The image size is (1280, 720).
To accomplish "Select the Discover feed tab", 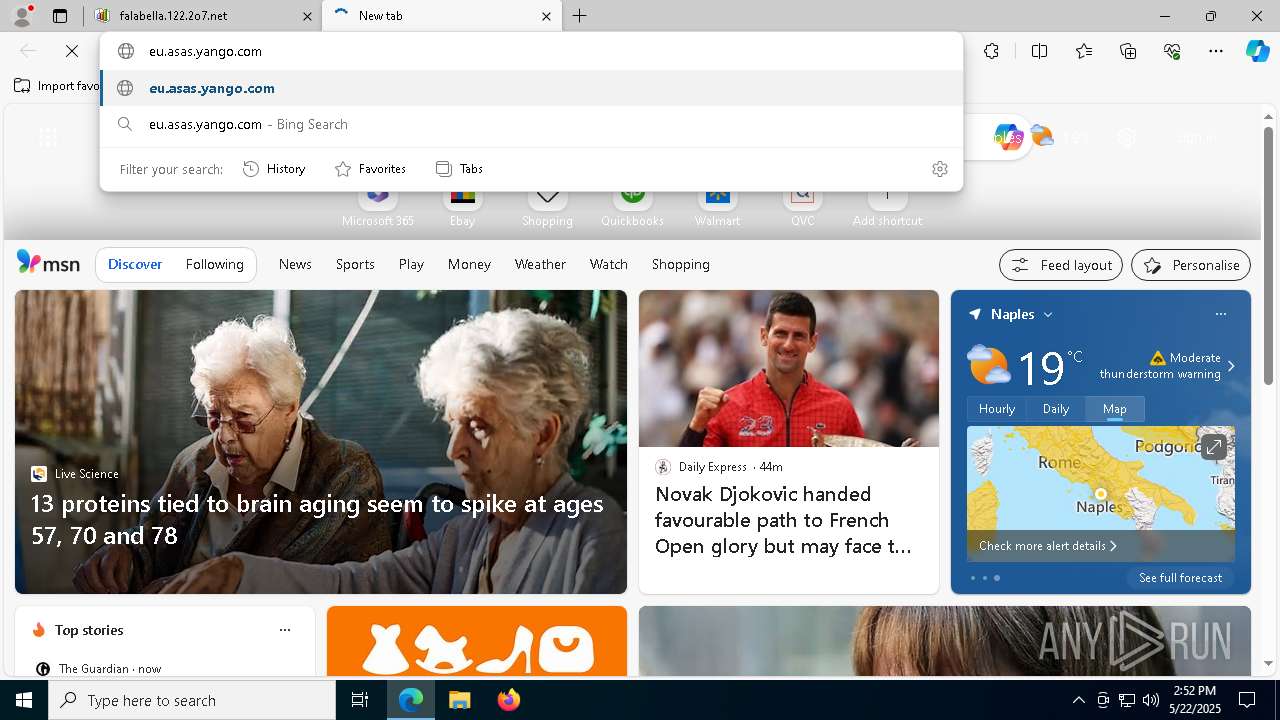I will pos(135,264).
